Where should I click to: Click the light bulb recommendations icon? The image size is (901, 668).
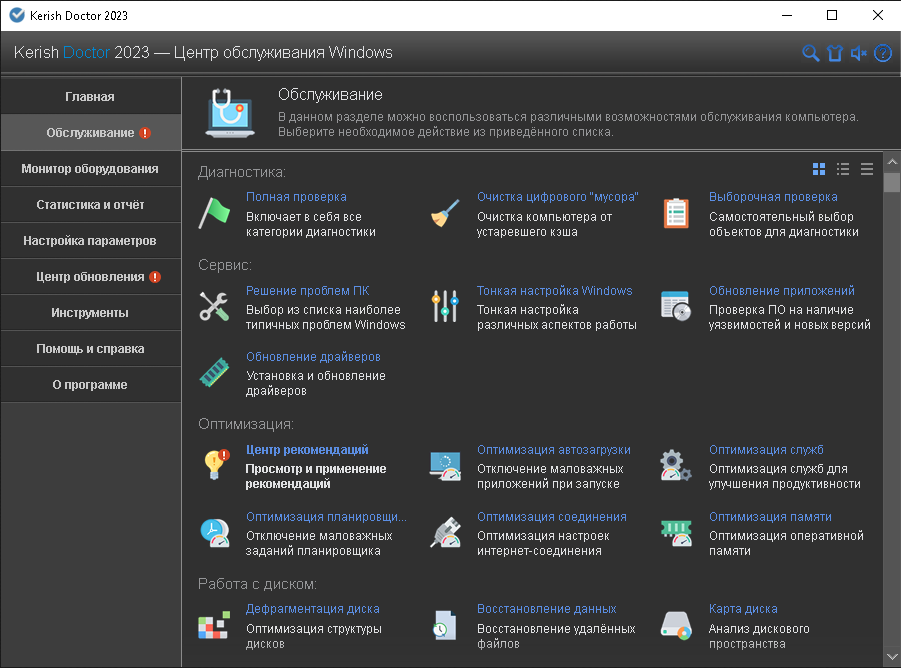pyautogui.click(x=216, y=465)
